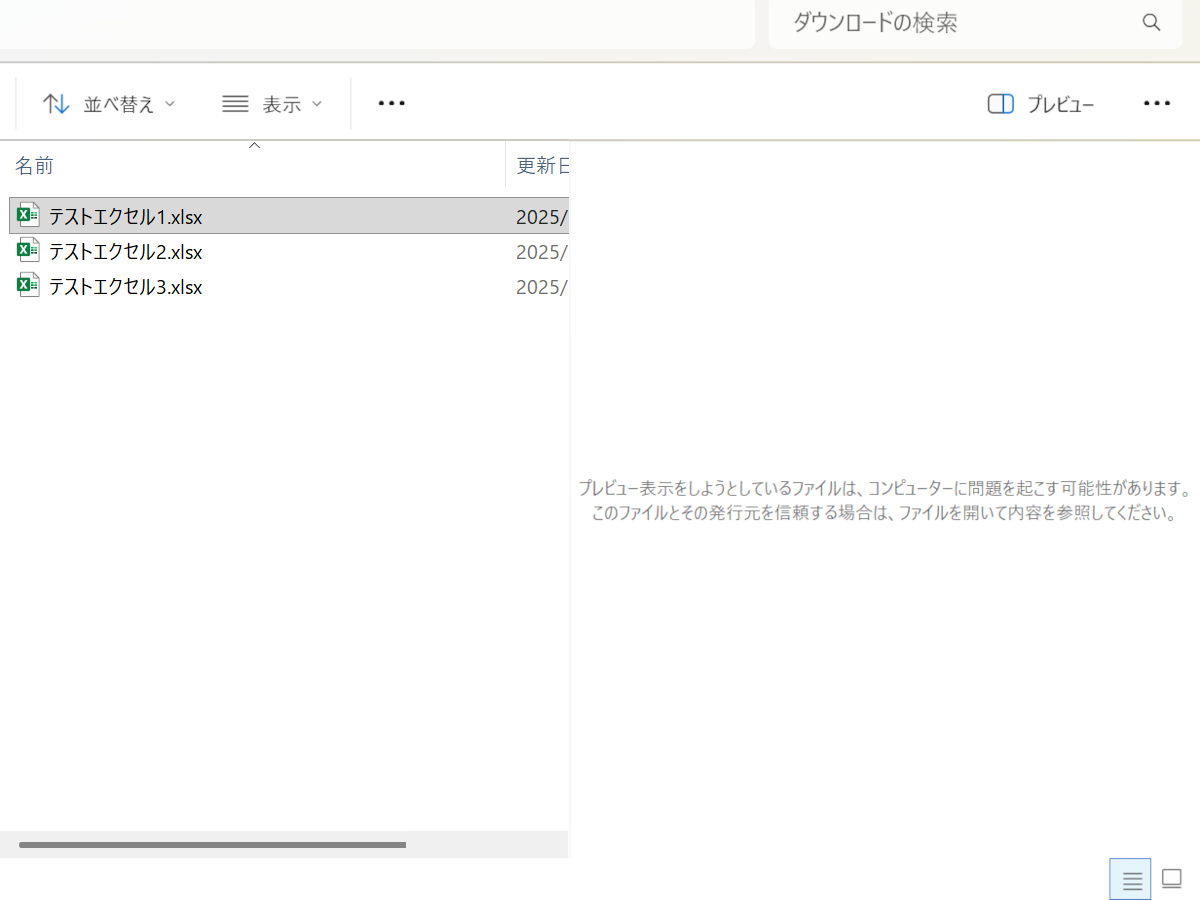
Task: Select the テストエクセル2.xlsx file name
Action: coord(125,251)
